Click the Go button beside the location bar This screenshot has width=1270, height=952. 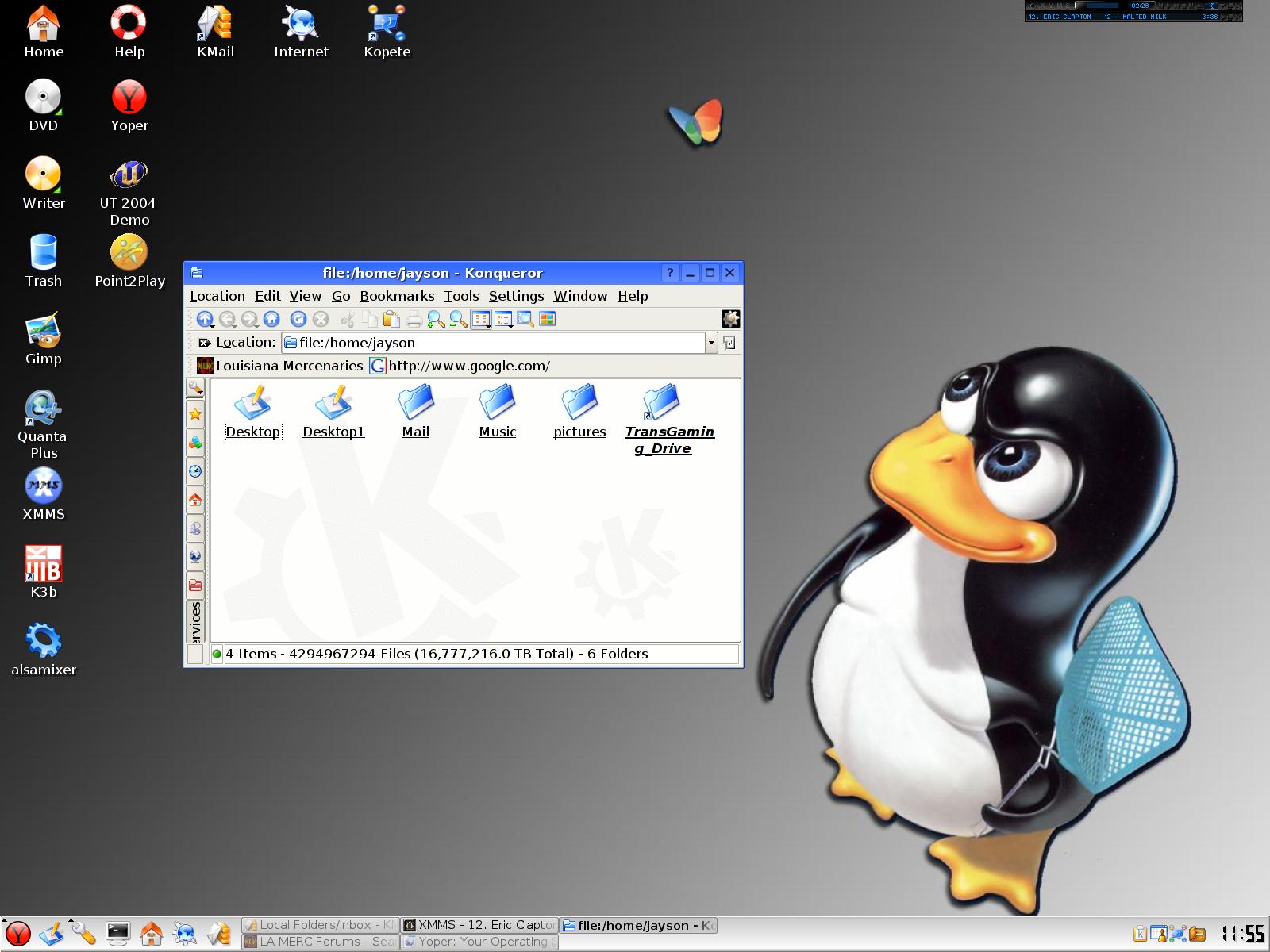729,343
